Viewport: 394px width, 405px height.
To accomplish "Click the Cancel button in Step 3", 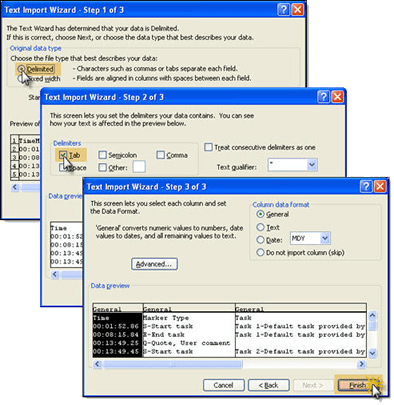I will (224, 385).
